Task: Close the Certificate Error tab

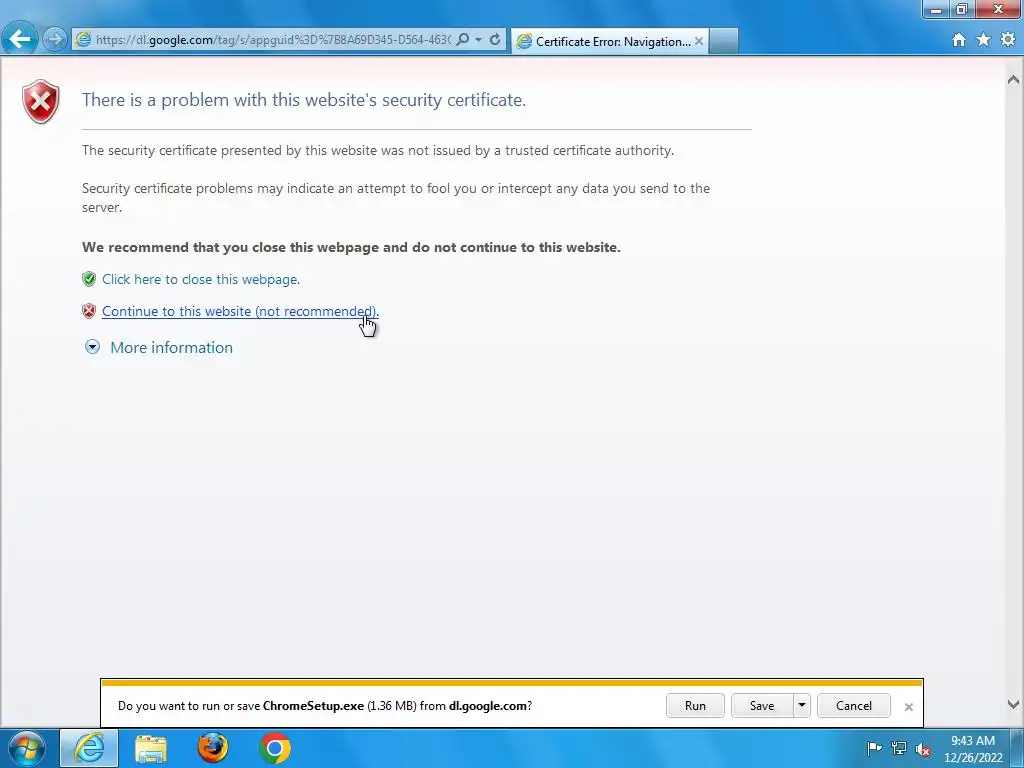Action: pyautogui.click(x=699, y=41)
